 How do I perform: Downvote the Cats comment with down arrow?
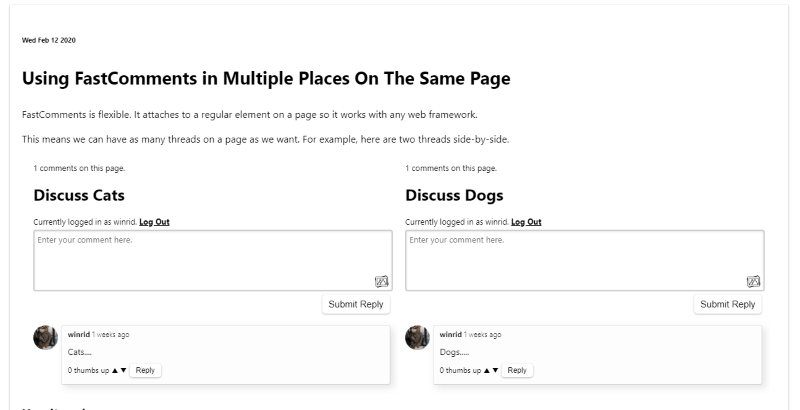coord(123,370)
